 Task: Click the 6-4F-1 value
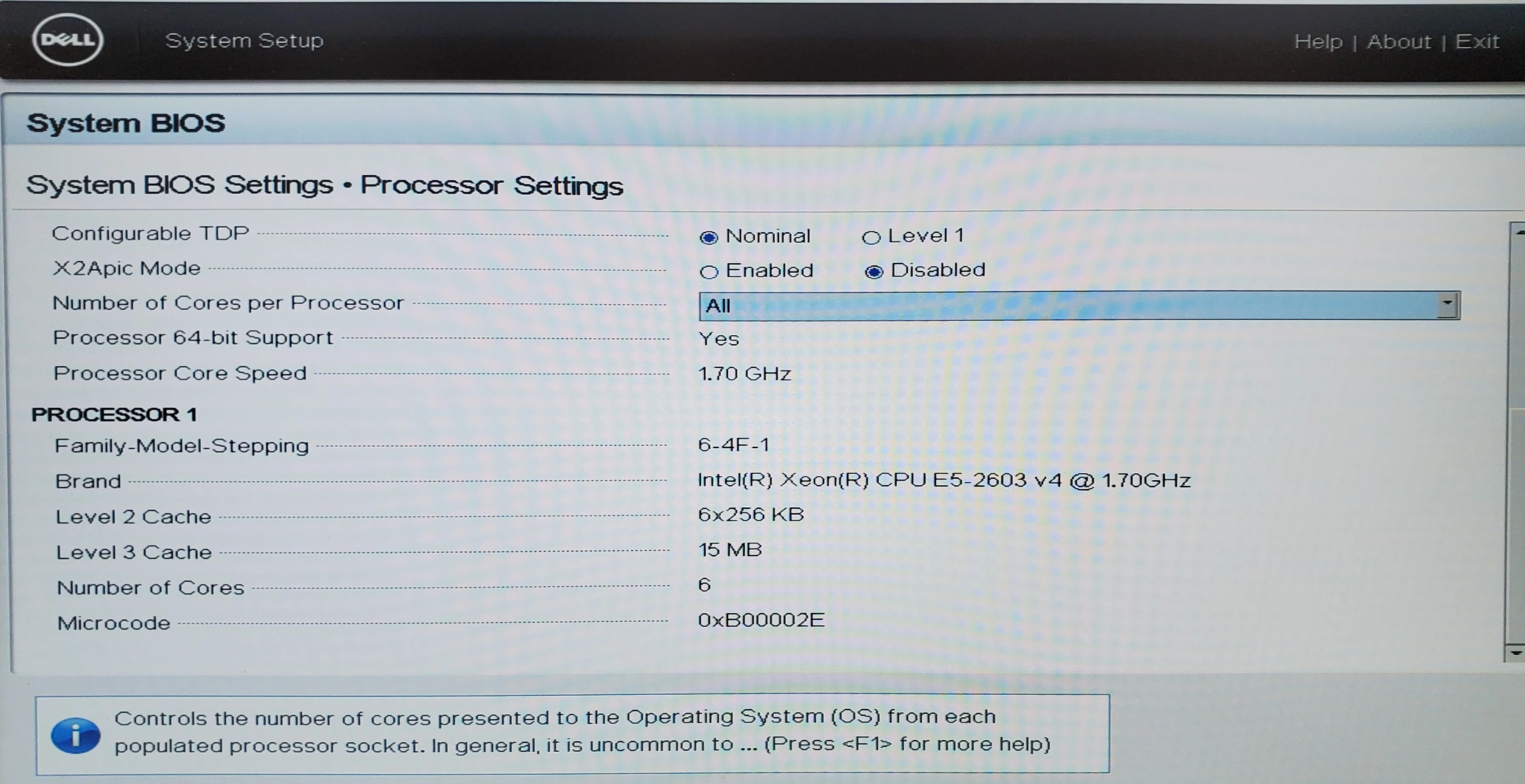click(734, 444)
